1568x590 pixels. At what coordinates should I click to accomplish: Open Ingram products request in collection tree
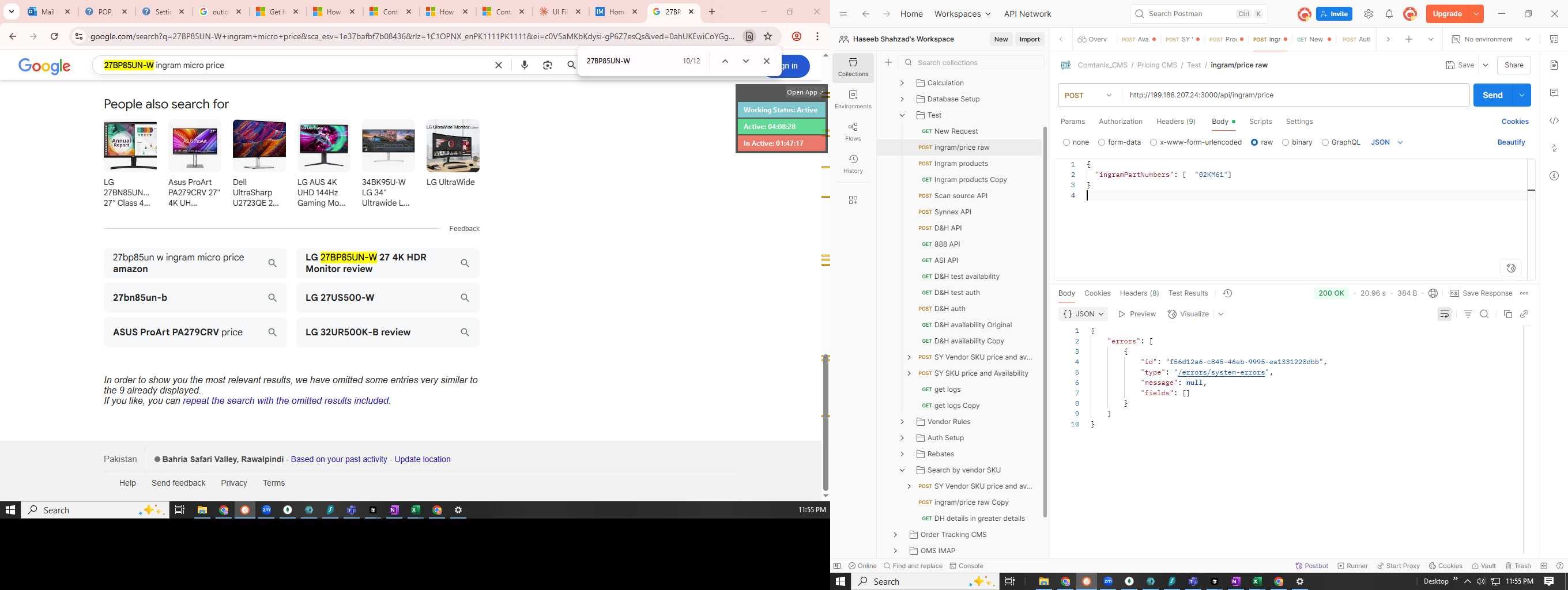pos(960,164)
